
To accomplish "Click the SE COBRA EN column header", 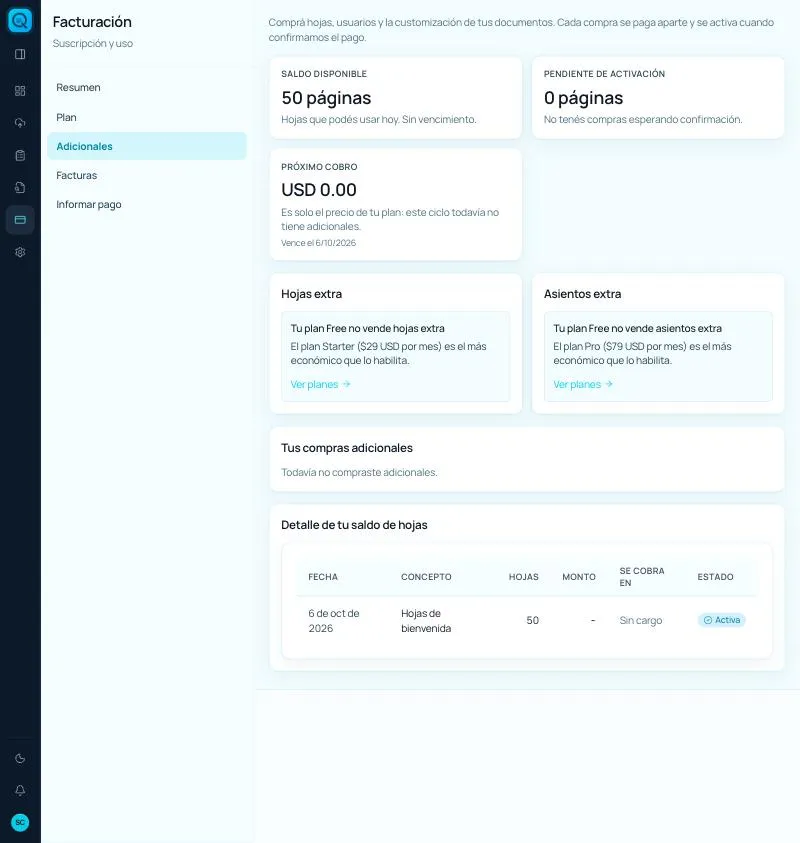I will pyautogui.click(x=642, y=577).
